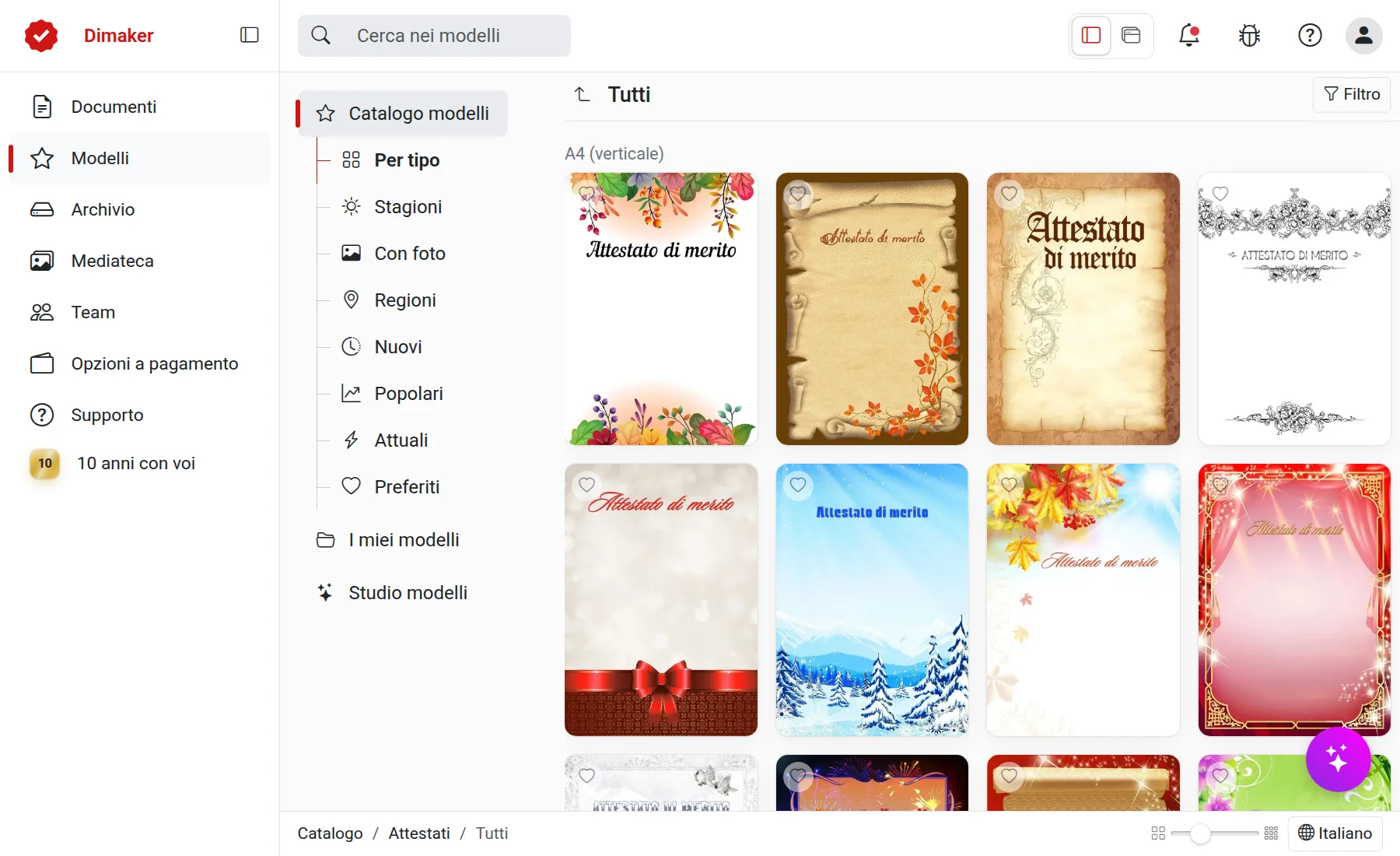
Task: Select the Stagioni category
Action: click(x=408, y=207)
